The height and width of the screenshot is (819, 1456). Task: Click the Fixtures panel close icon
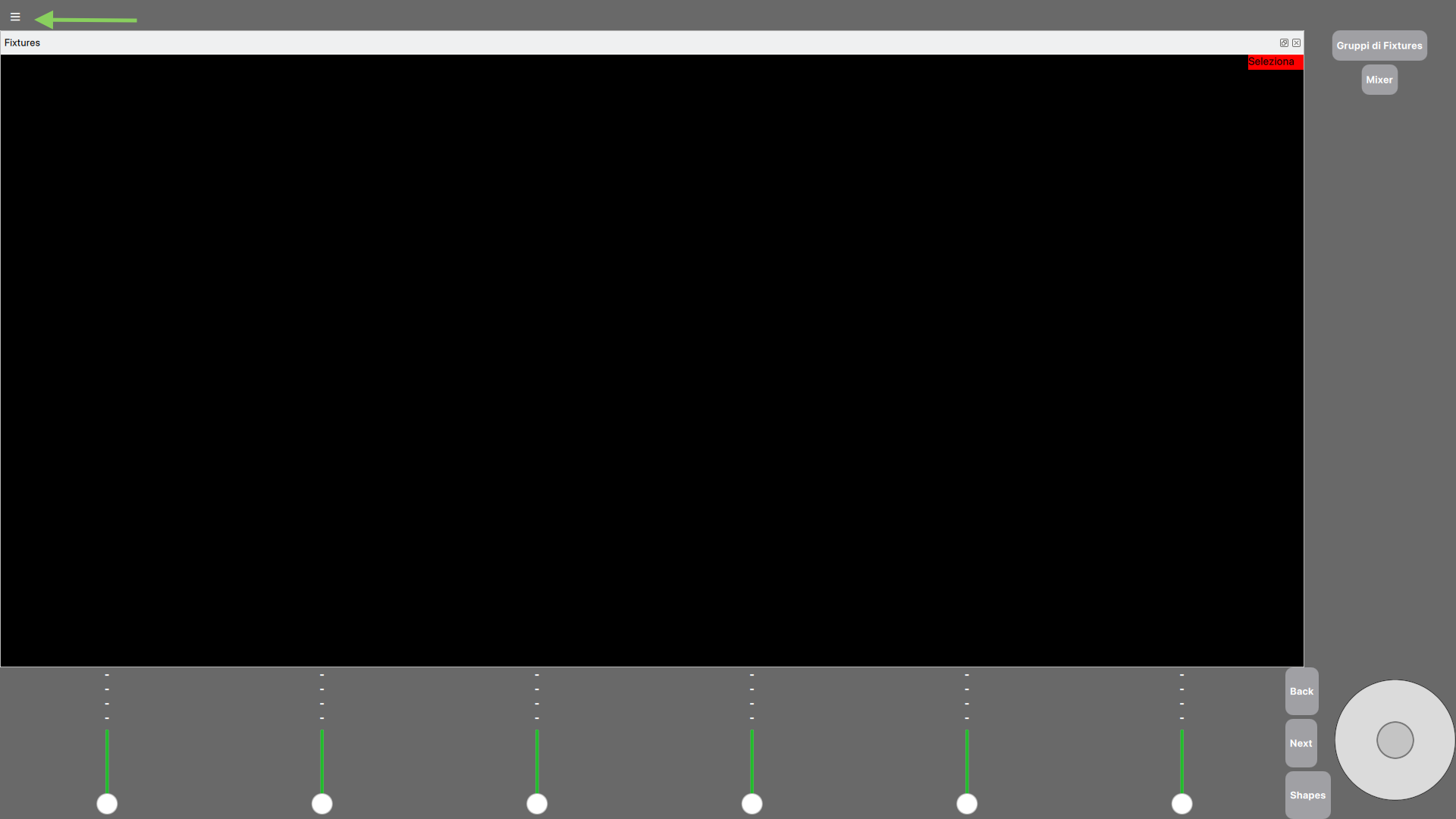coord(1296,42)
